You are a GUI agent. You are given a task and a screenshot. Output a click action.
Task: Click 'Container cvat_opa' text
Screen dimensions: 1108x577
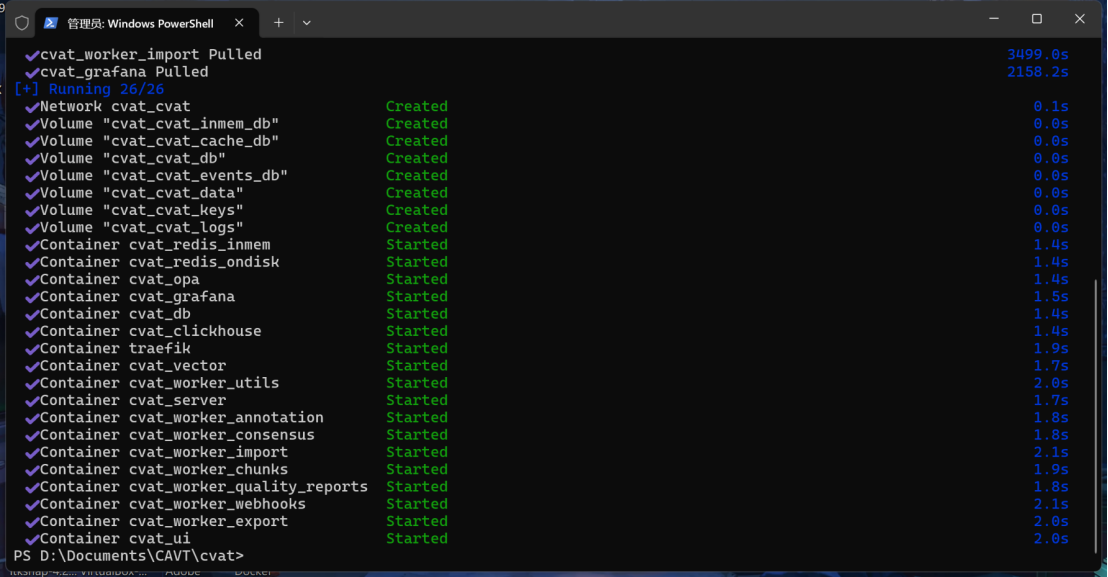click(119, 280)
